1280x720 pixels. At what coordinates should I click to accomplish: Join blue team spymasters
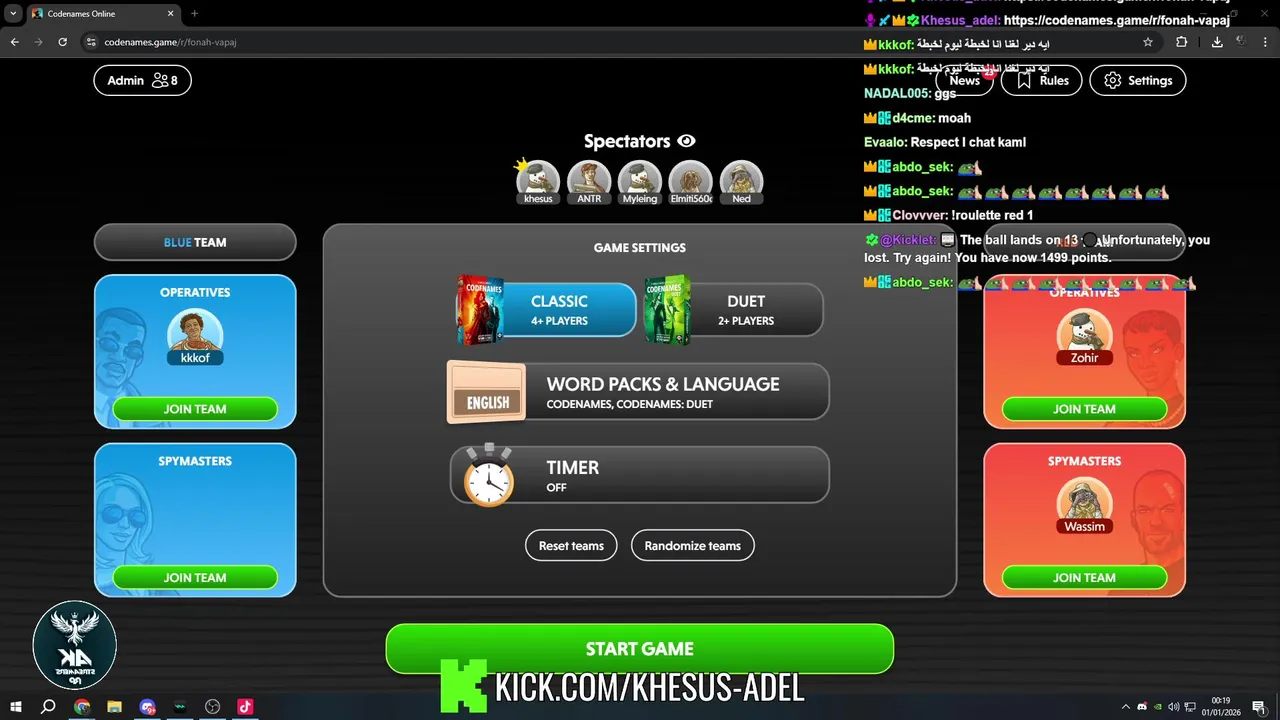[x=195, y=577]
